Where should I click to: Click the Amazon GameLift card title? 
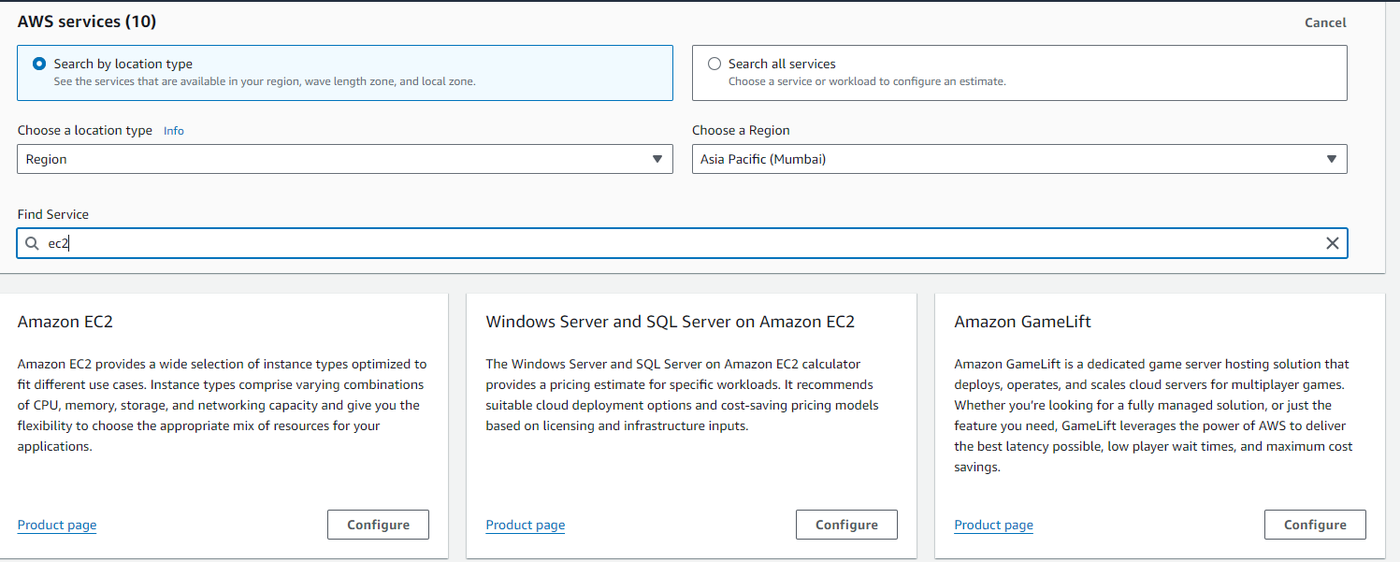pos(1022,322)
